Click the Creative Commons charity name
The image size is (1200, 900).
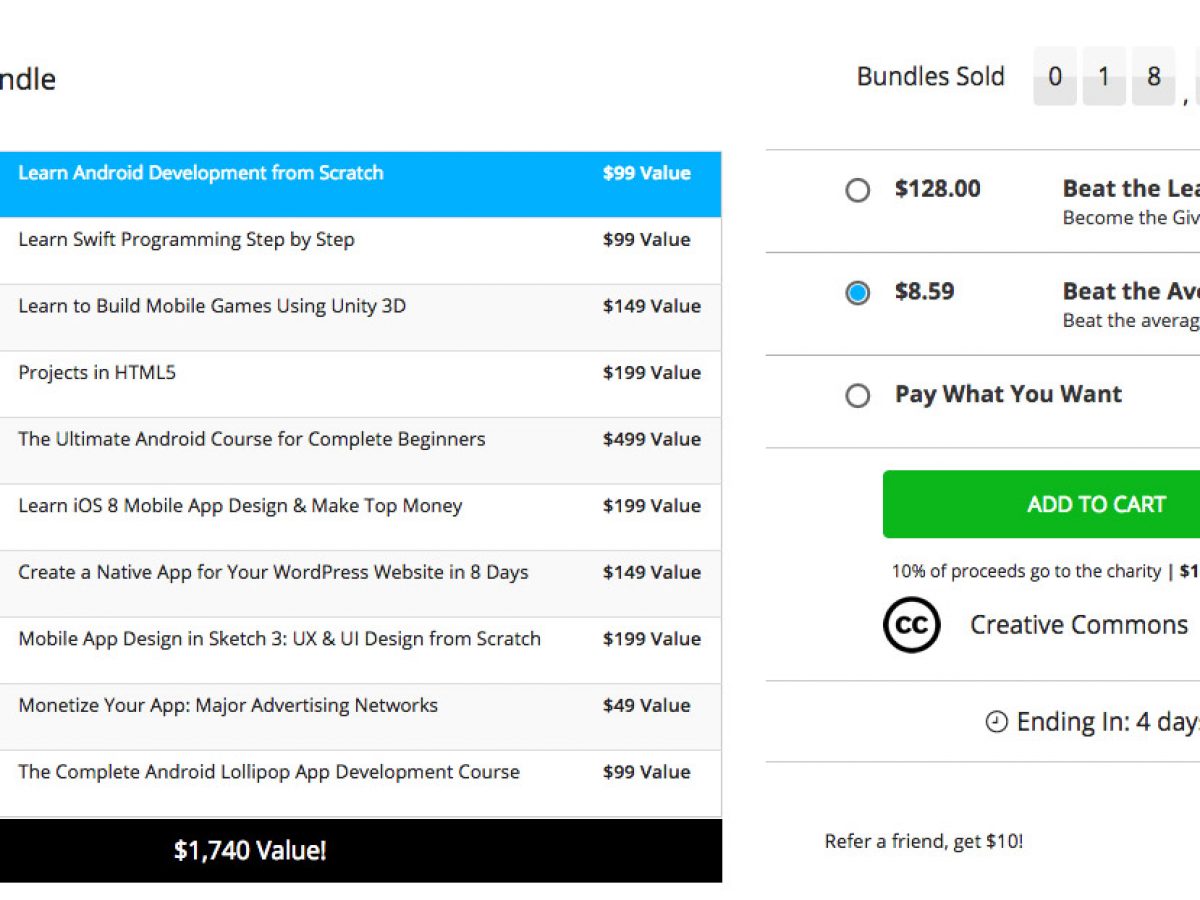pos(1078,625)
